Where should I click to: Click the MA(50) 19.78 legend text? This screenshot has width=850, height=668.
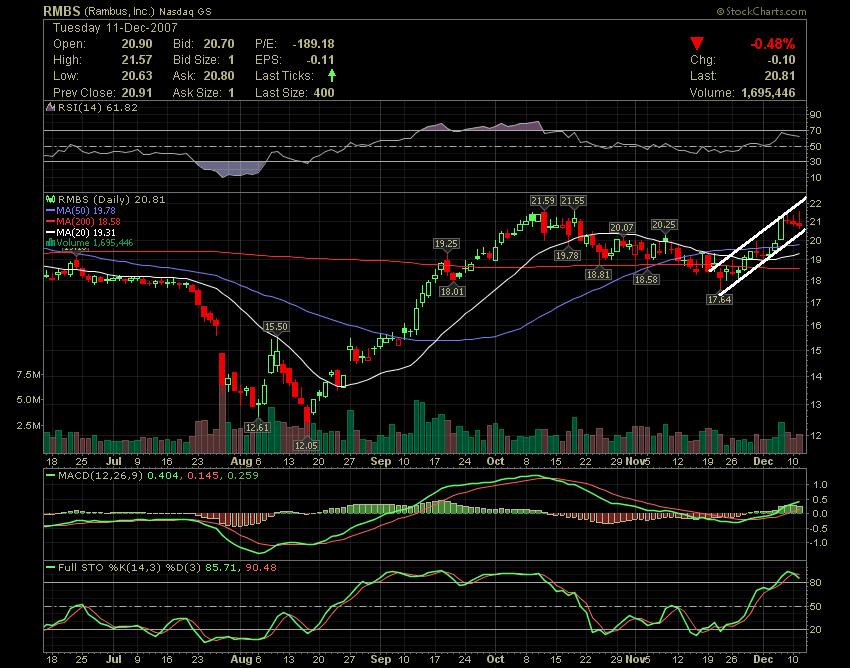86,210
